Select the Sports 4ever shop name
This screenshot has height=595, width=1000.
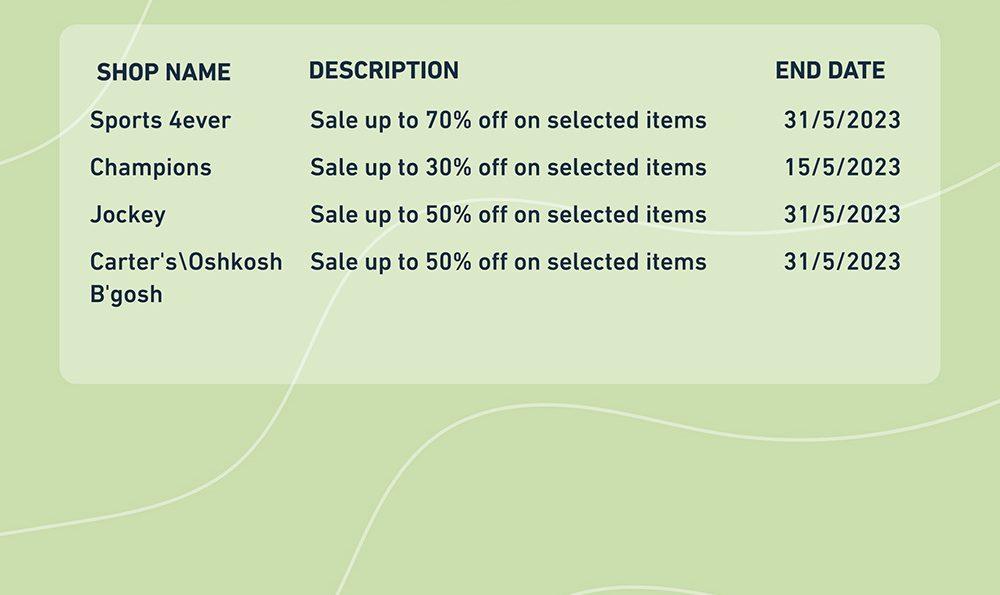(x=160, y=120)
